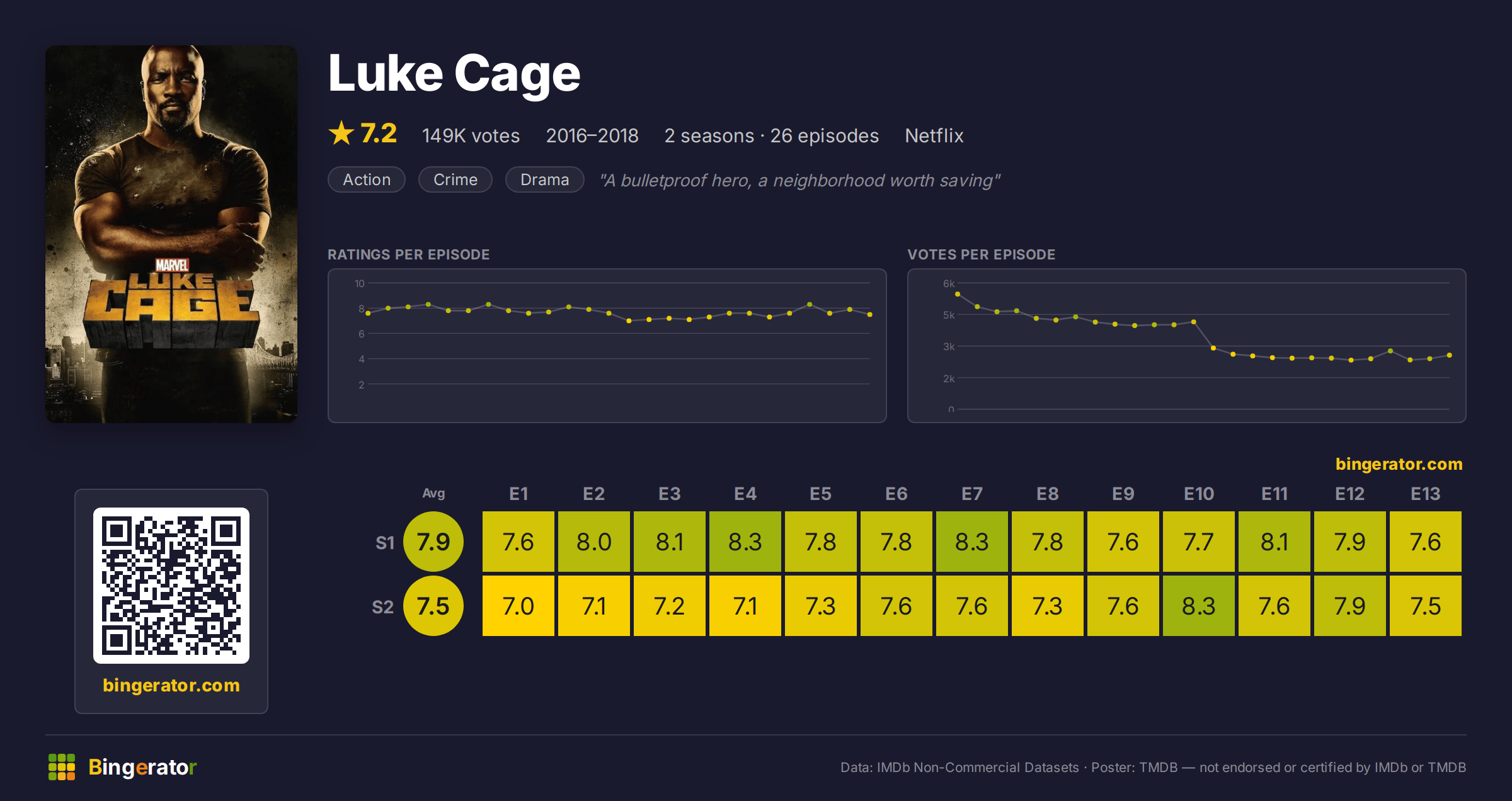
Task: Click the QR code image
Action: 171,586
